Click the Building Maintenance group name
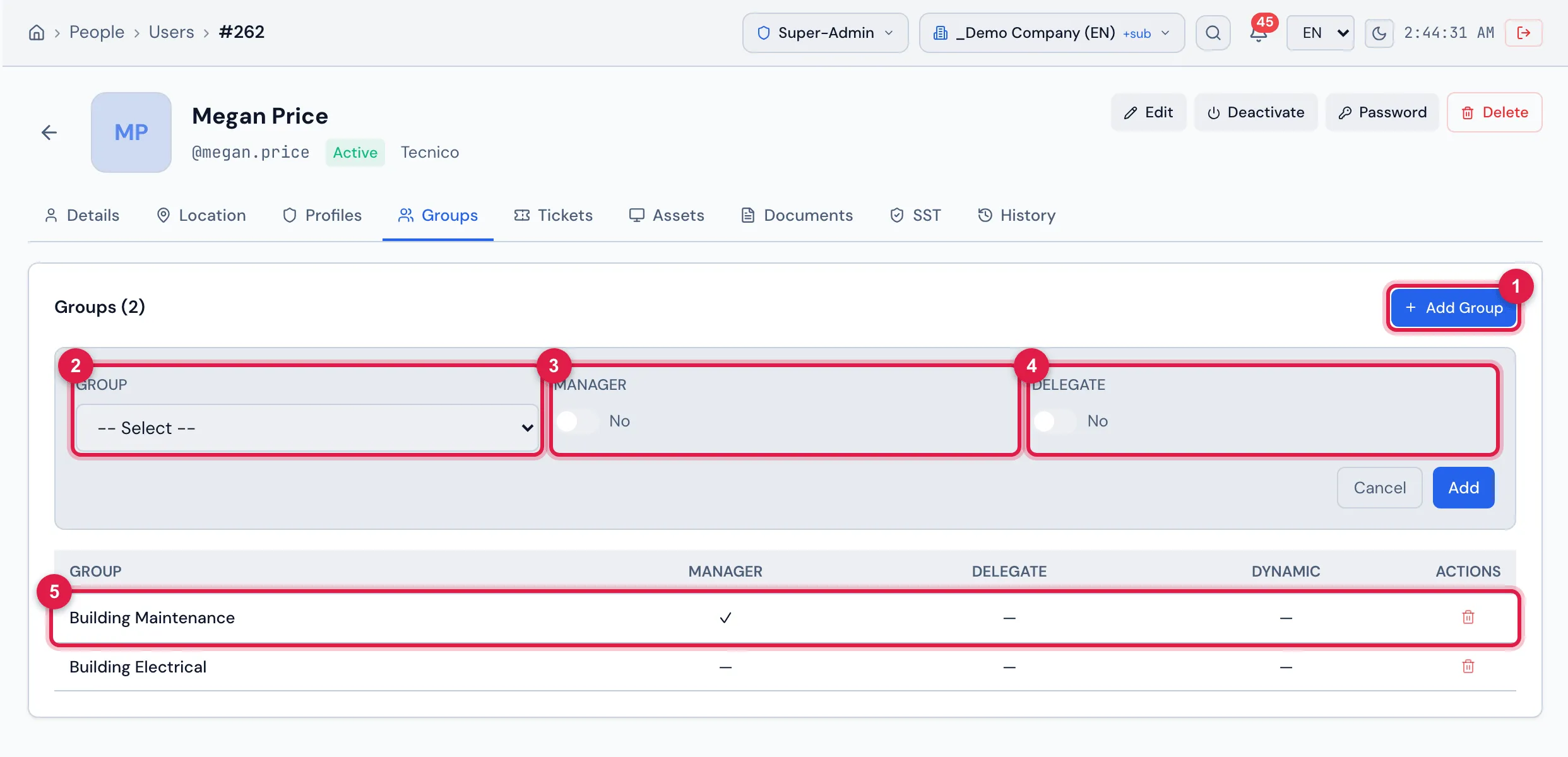The height and width of the screenshot is (757, 1568). click(152, 618)
